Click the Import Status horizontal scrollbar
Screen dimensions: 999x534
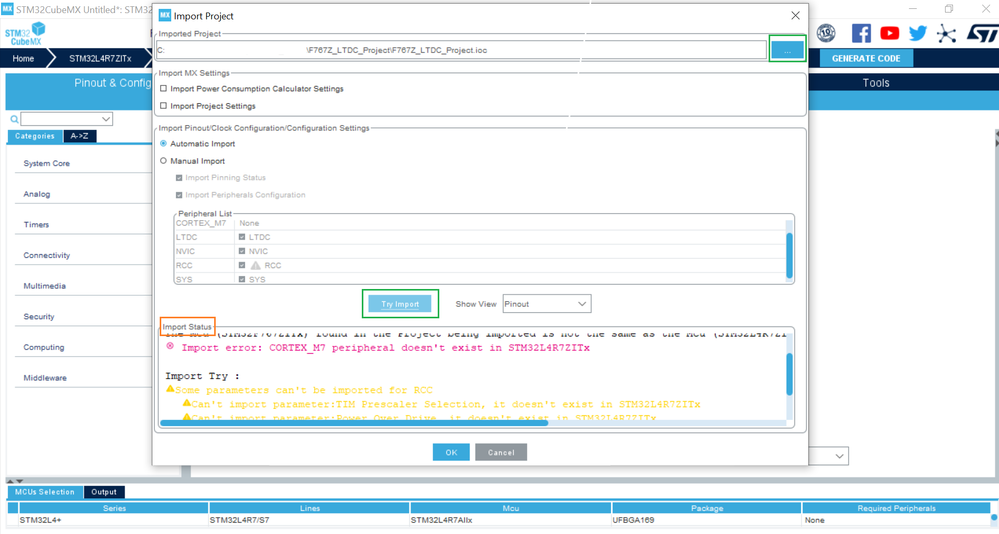coord(354,423)
